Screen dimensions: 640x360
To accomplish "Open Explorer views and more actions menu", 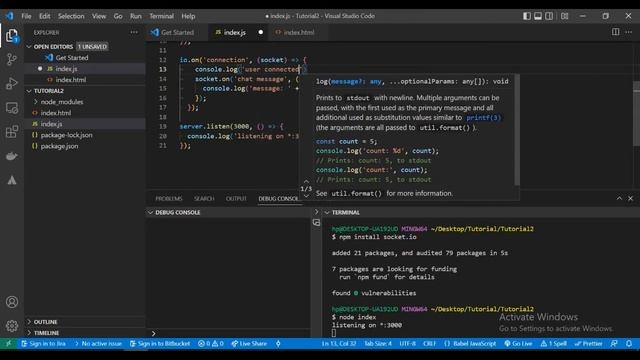I will (134, 32).
